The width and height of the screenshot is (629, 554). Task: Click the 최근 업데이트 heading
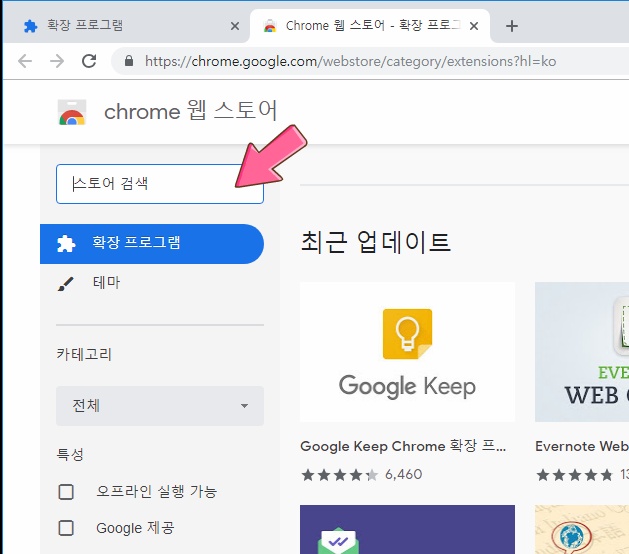(375, 242)
